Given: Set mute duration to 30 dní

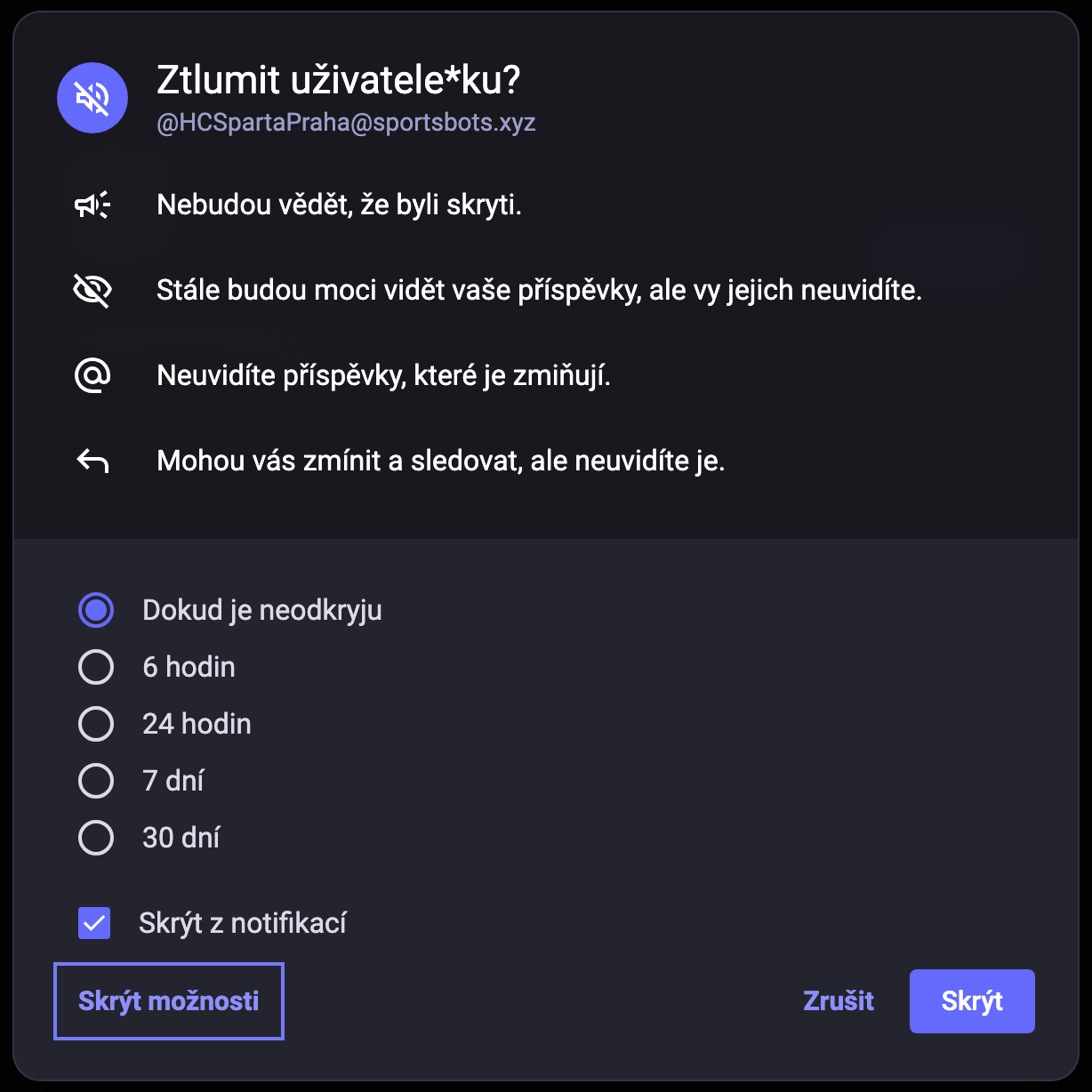Looking at the screenshot, I should click(96, 839).
